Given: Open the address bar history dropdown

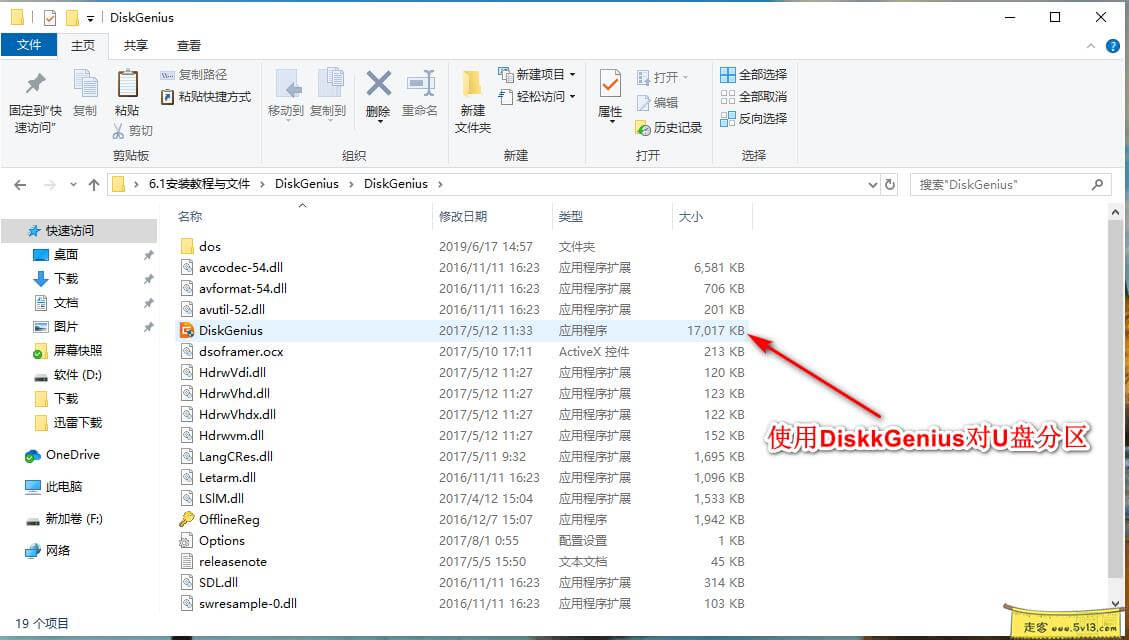Looking at the screenshot, I should [874, 183].
